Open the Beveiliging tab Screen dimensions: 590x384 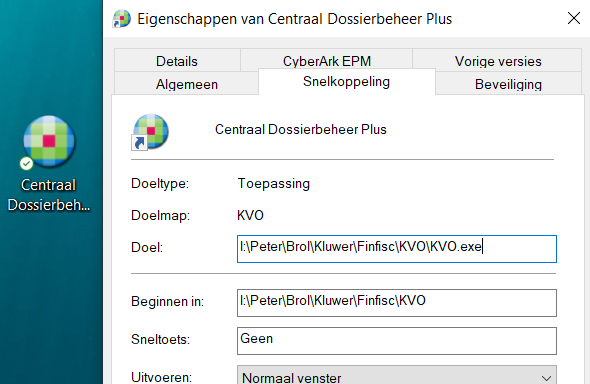click(x=508, y=83)
